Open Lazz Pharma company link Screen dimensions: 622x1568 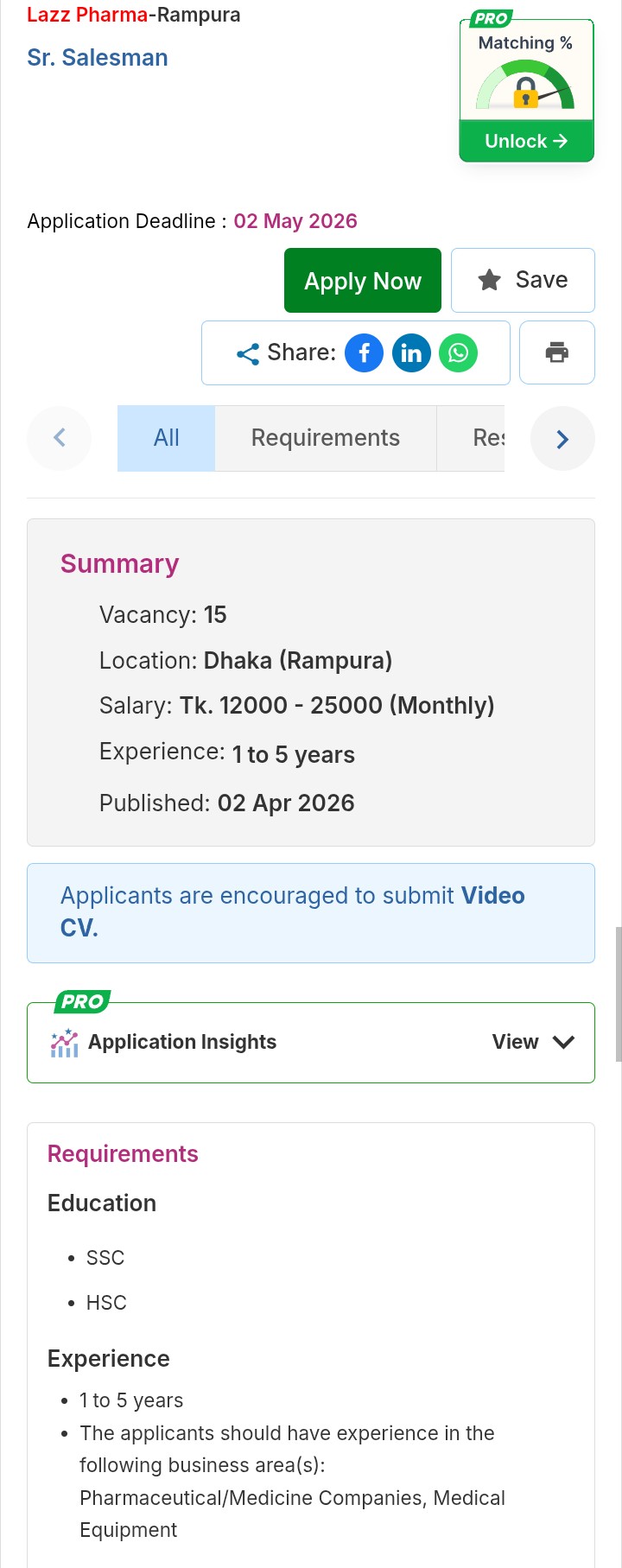(x=86, y=15)
